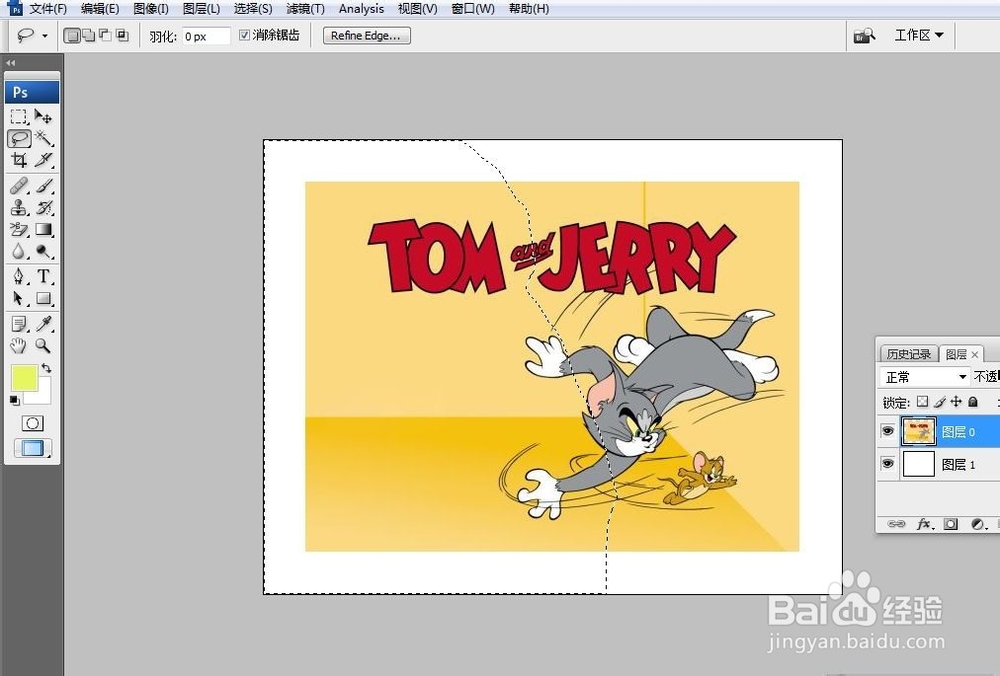
Task: Click the feather (羽化) value field
Action: (x=205, y=36)
